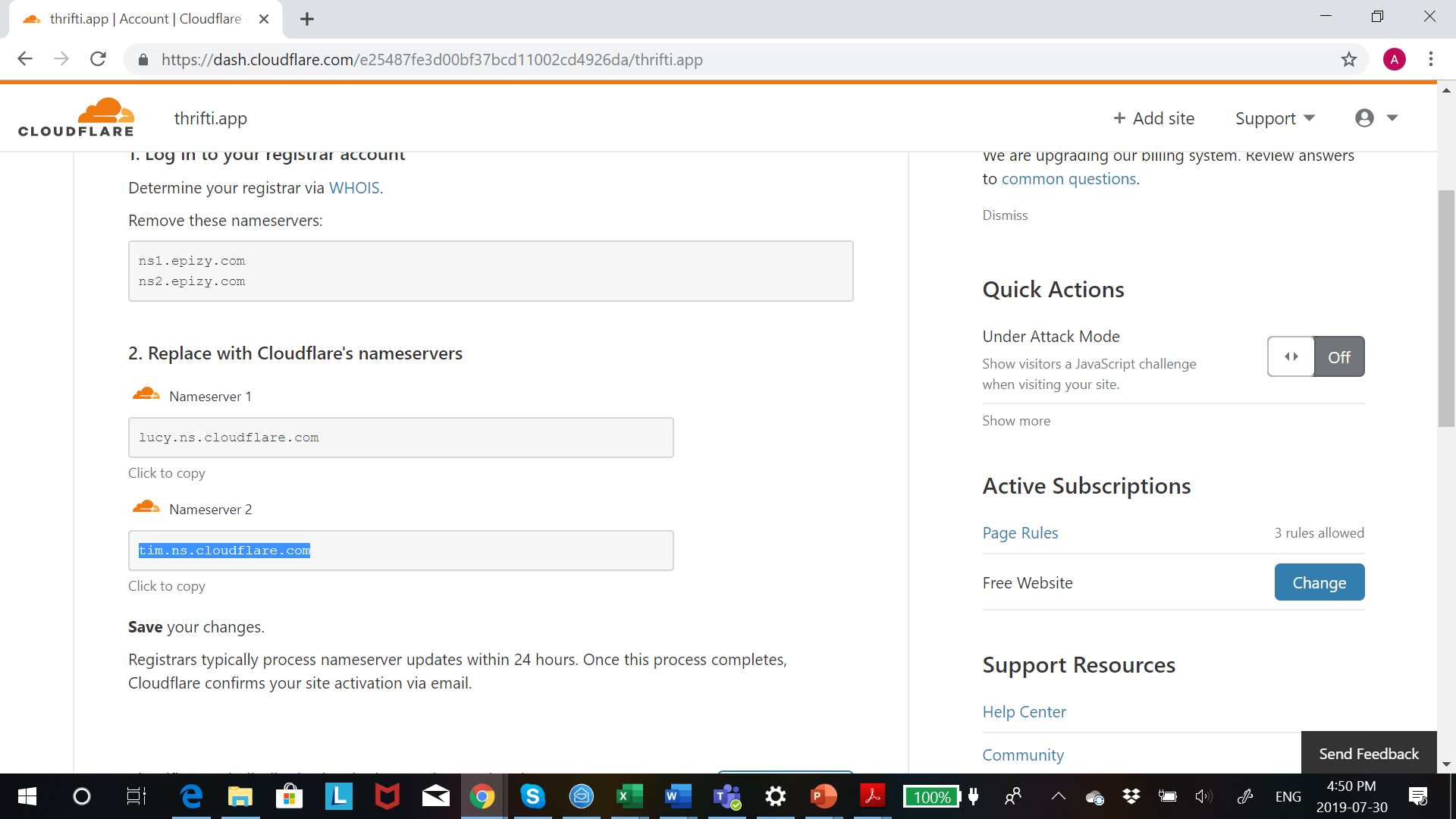Expand Show more quick actions
This screenshot has height=819, width=1456.
click(x=1016, y=421)
